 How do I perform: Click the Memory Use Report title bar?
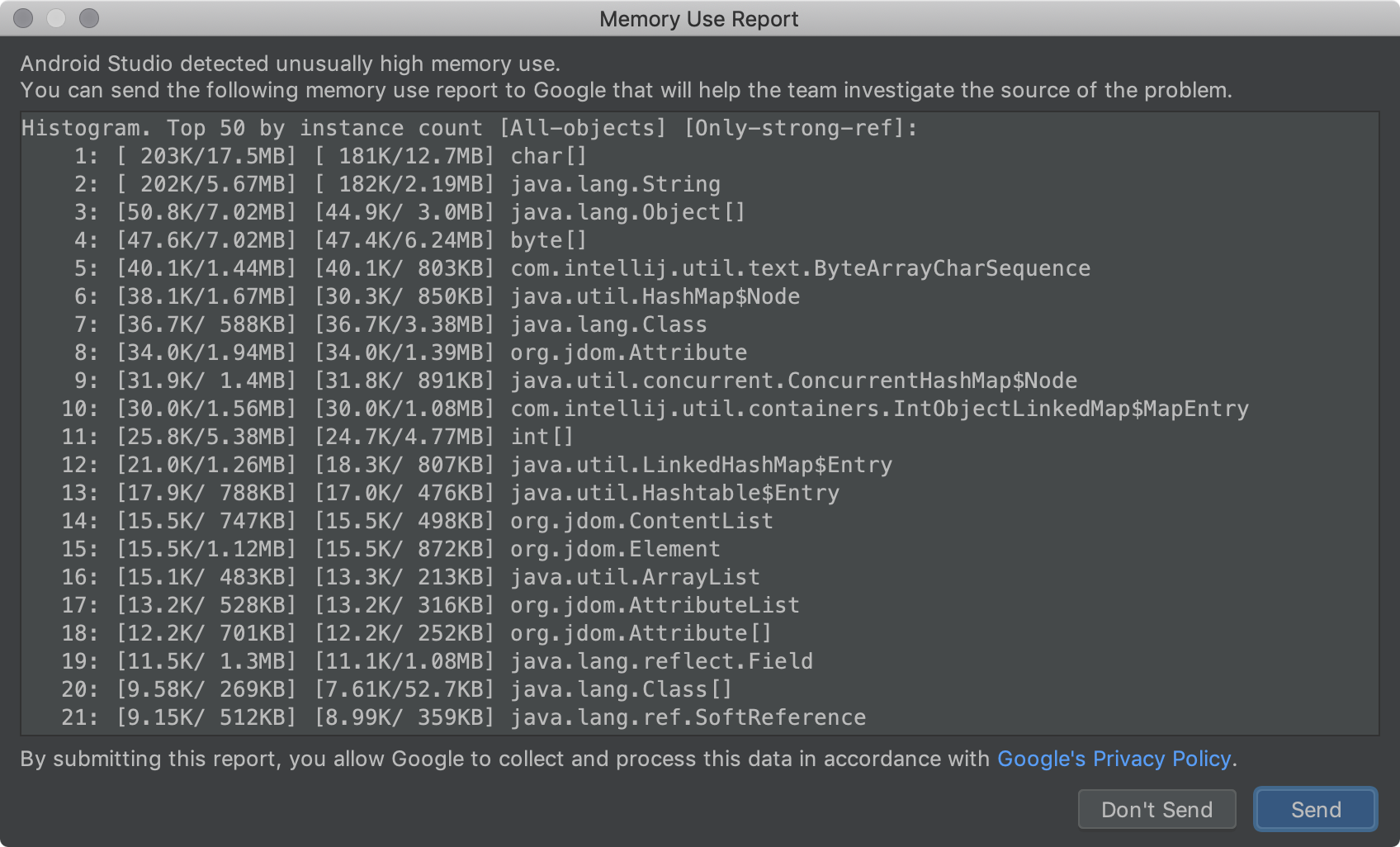click(x=699, y=18)
